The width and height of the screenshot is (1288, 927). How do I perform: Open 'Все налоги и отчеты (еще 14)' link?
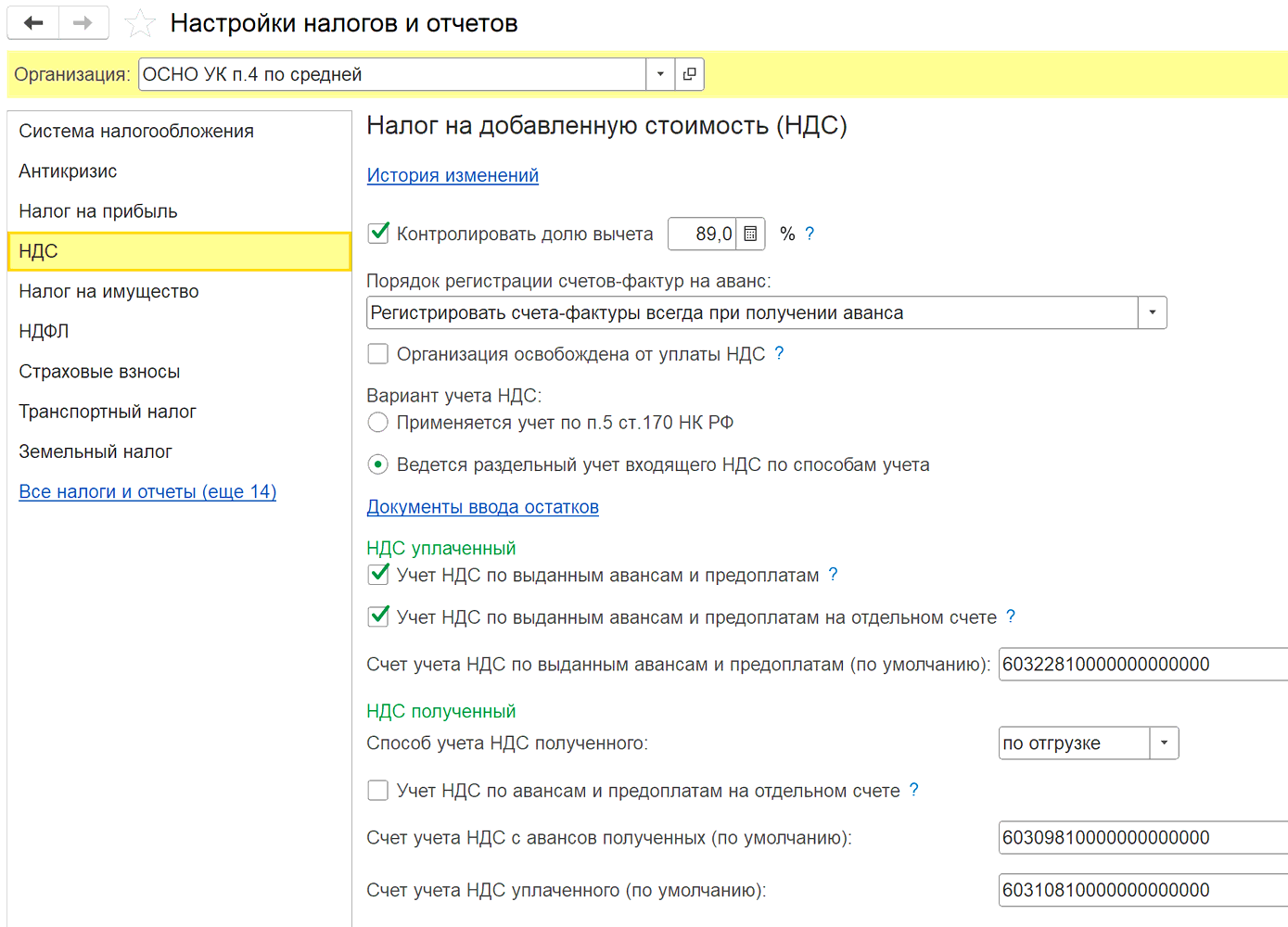coord(147,491)
